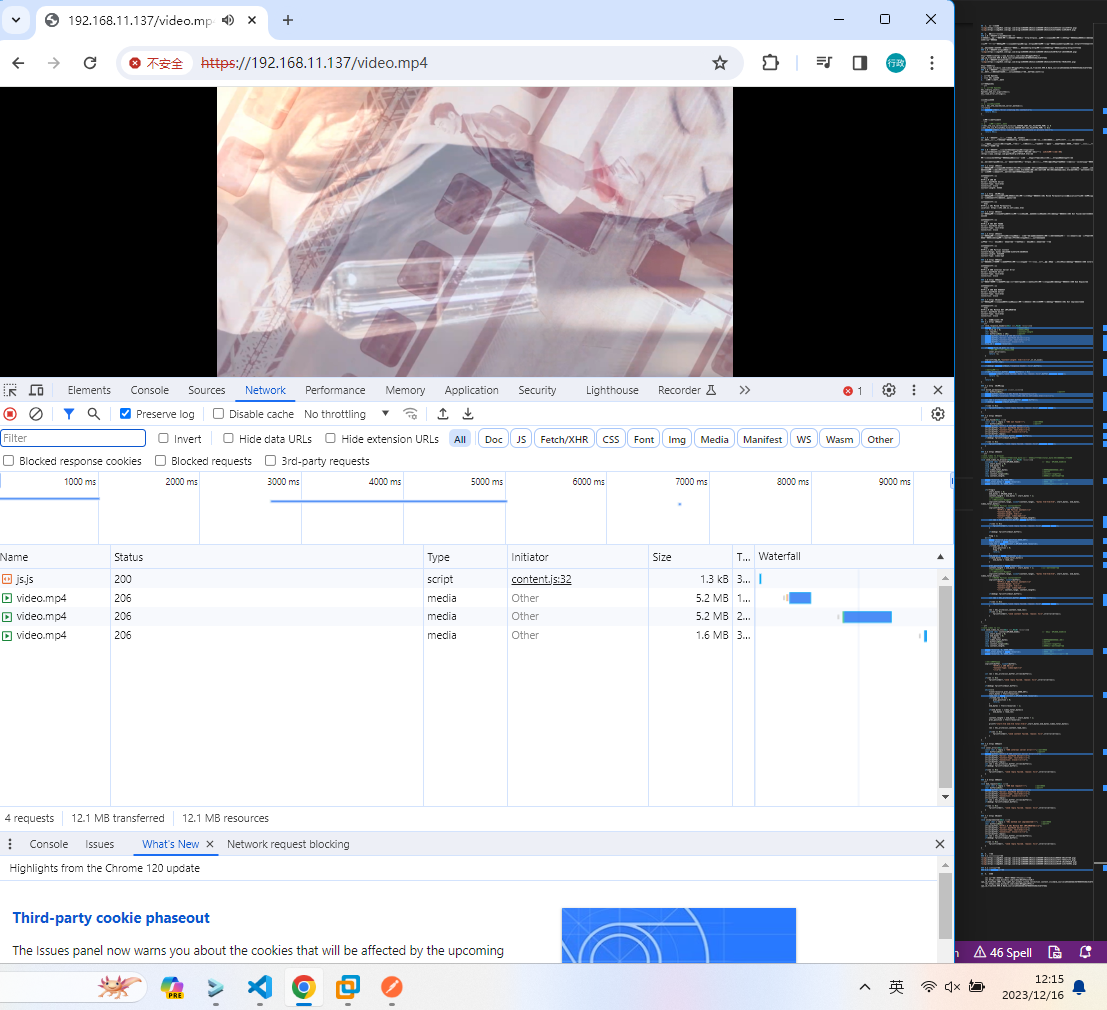
Task: Open Visual Studio Code from taskbar
Action: [260, 987]
